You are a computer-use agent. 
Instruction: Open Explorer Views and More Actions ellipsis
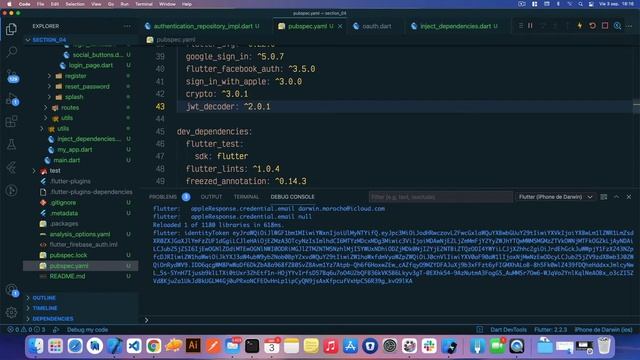[127, 26]
